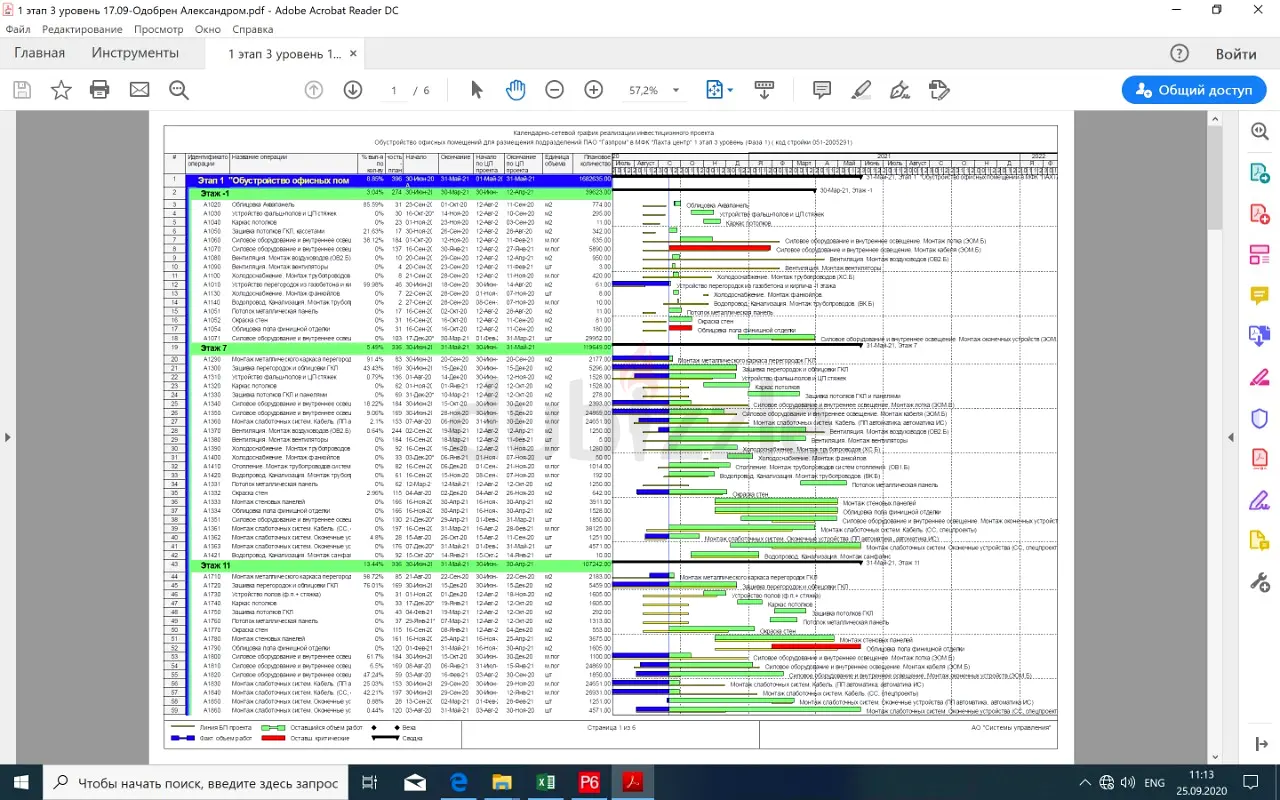Image resolution: width=1280 pixels, height=800 pixels.
Task: Print the document using the printer icon
Action: [100, 90]
